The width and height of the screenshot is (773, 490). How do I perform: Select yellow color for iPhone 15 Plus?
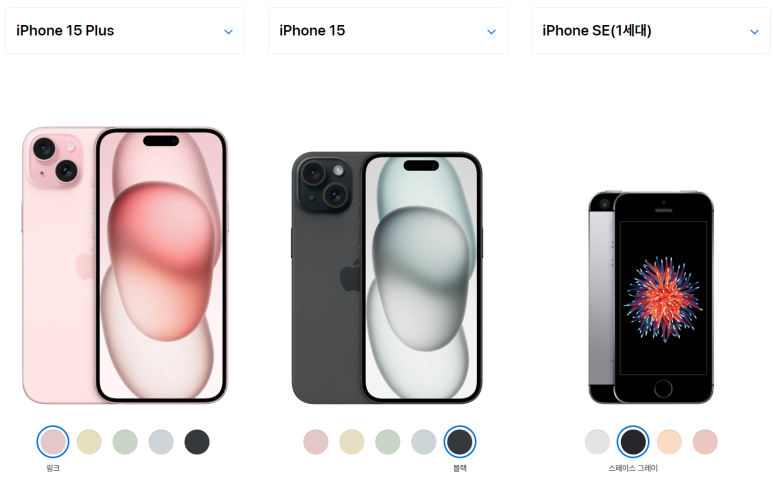pyautogui.click(x=89, y=442)
